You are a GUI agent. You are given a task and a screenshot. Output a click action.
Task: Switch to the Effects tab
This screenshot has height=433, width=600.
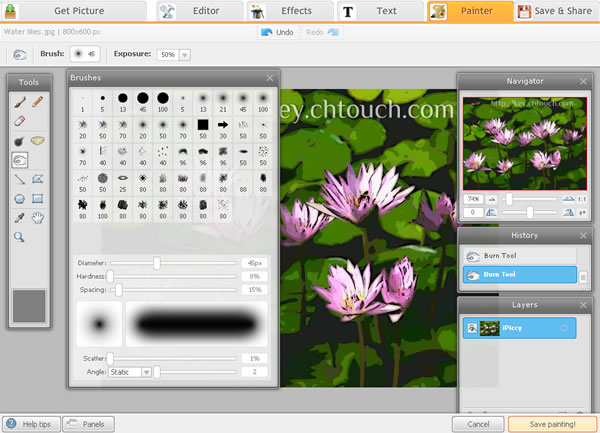click(285, 12)
